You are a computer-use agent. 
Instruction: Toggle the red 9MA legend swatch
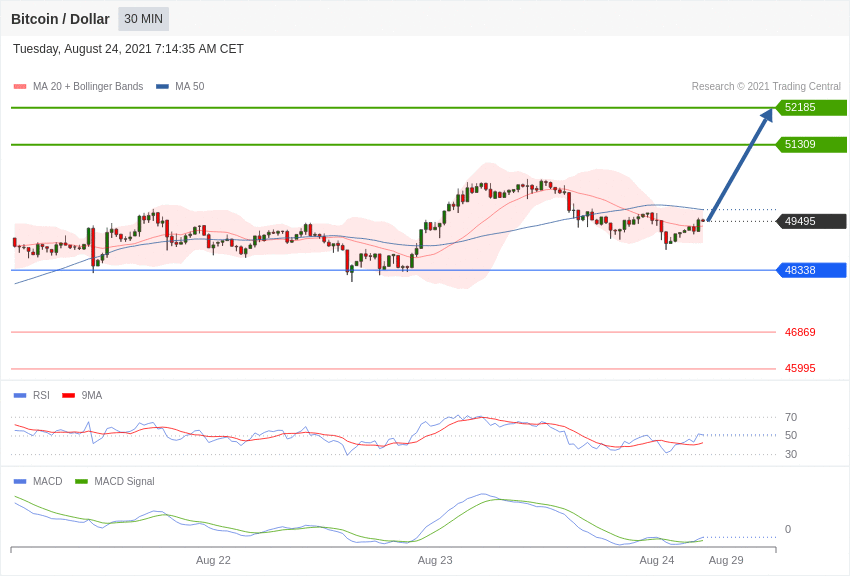click(x=68, y=396)
